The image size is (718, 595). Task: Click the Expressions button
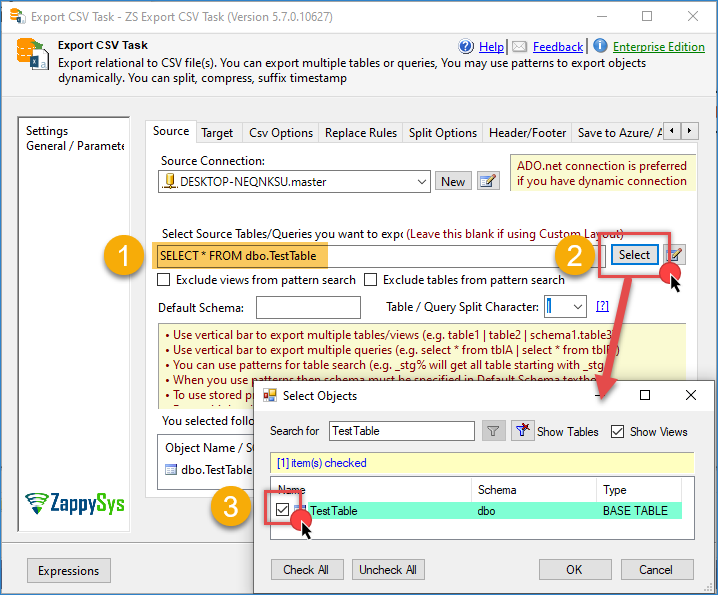69,571
